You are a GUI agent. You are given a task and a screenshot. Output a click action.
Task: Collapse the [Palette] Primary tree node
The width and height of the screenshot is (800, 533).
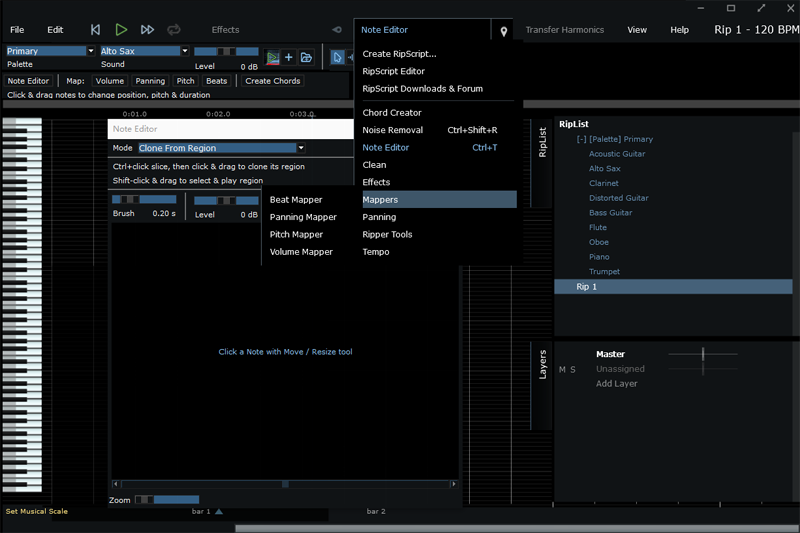point(582,139)
